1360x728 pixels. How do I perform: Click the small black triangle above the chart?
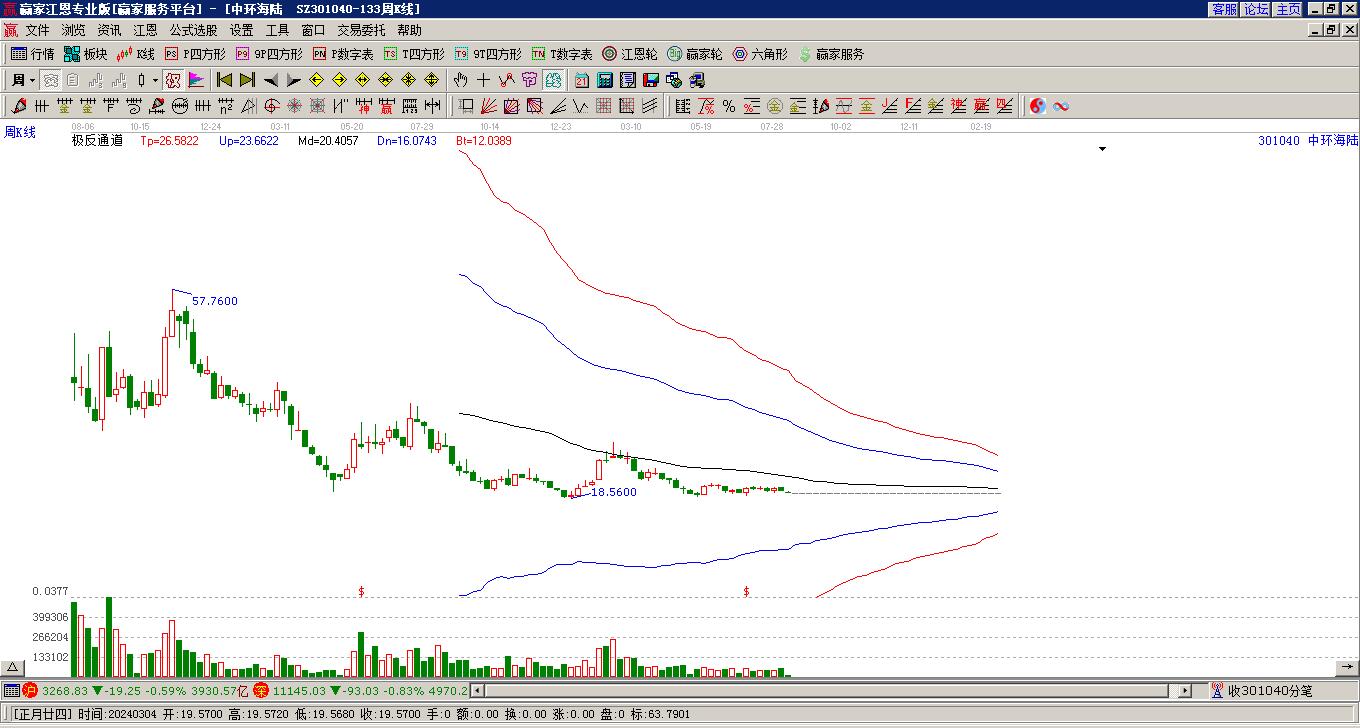(x=1103, y=149)
